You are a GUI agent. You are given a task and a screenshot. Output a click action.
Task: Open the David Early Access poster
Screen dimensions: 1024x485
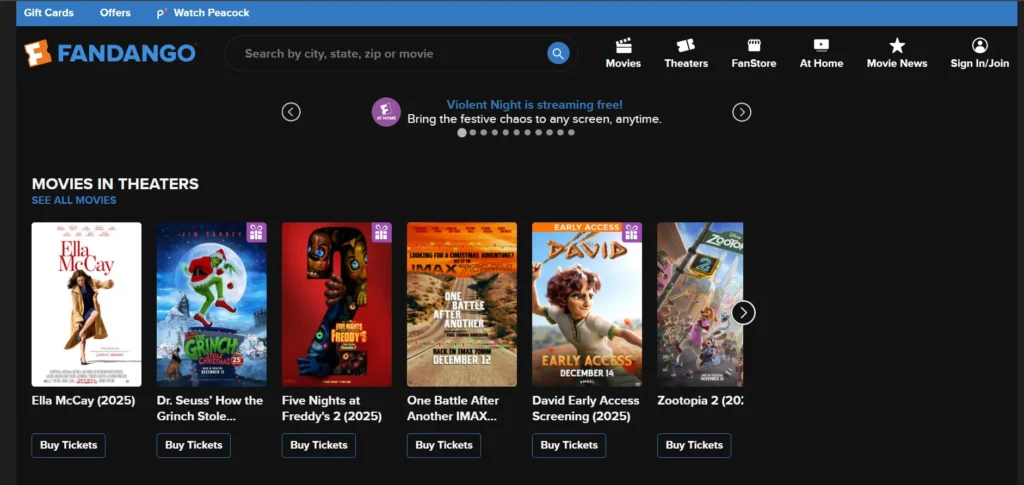[587, 304]
